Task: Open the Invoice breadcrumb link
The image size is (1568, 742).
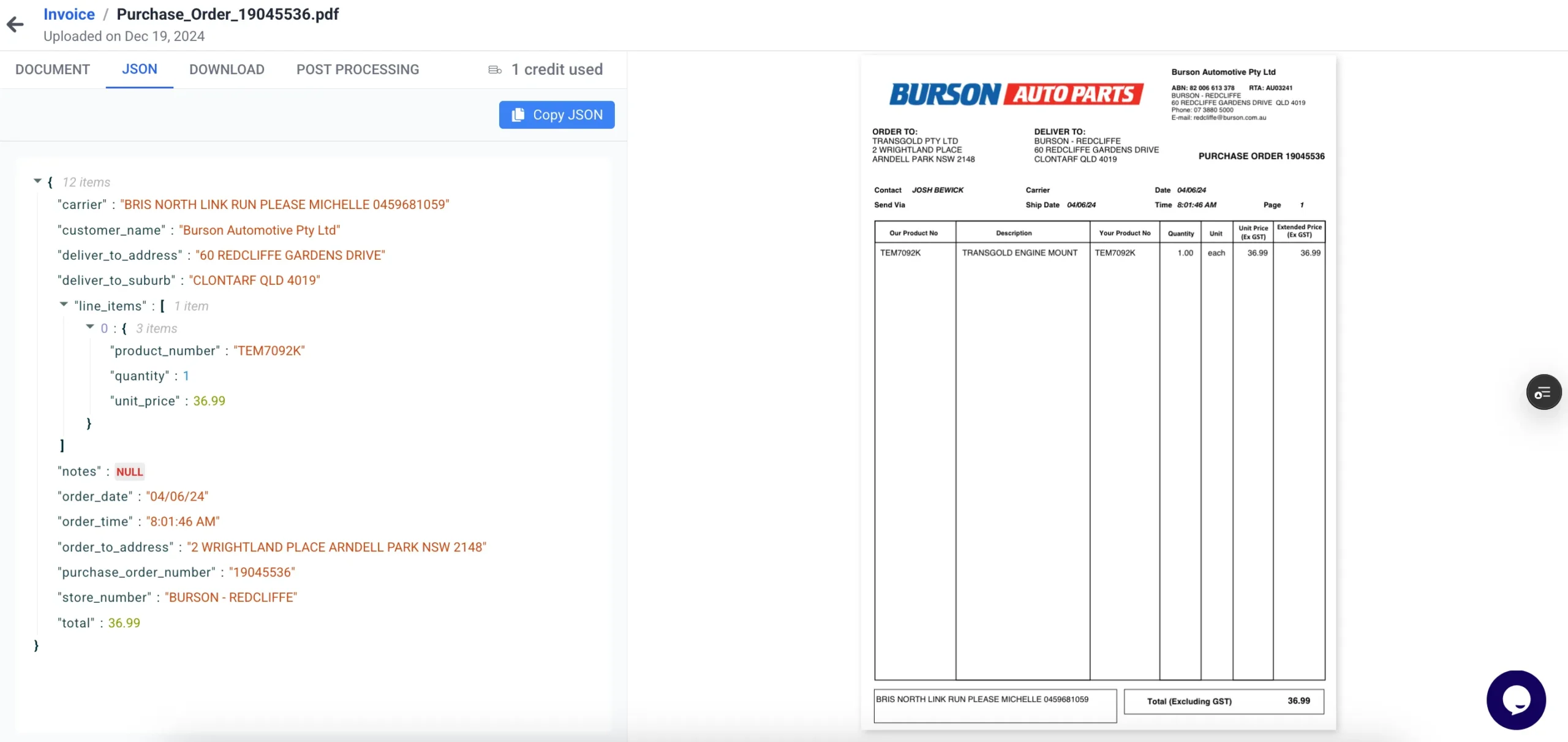Action: (x=69, y=13)
